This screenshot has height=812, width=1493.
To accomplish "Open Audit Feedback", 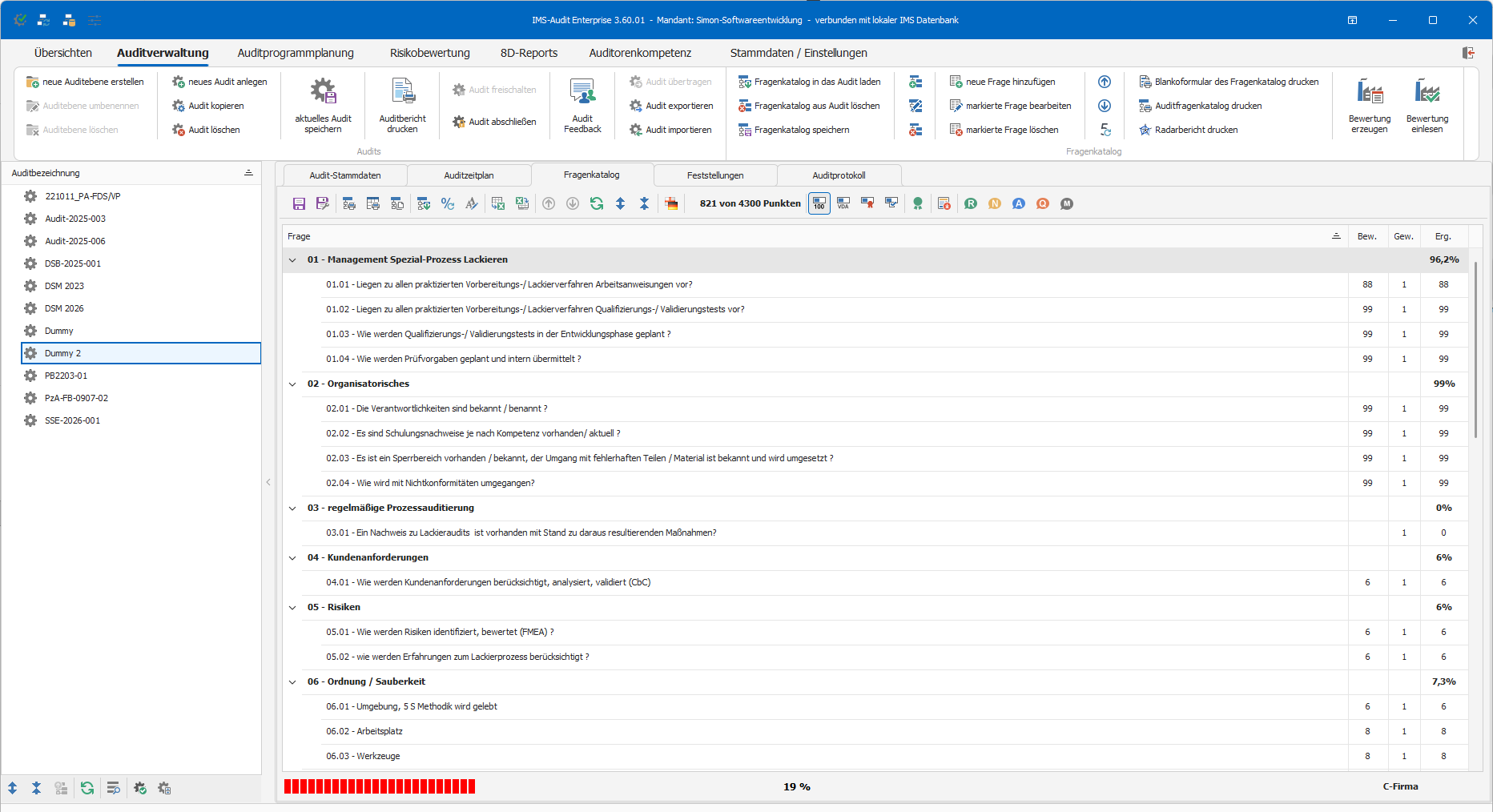I will (582, 105).
